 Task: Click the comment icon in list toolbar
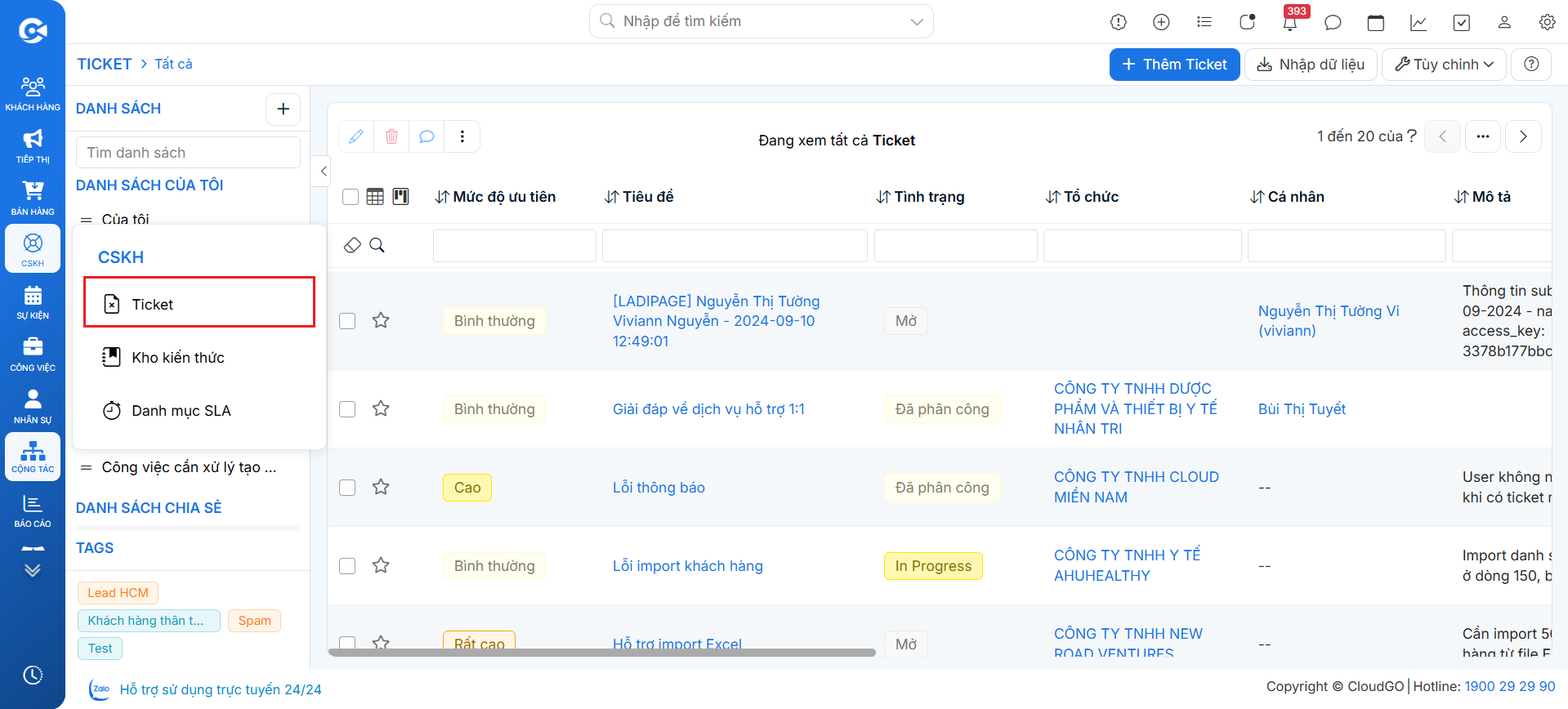click(427, 136)
